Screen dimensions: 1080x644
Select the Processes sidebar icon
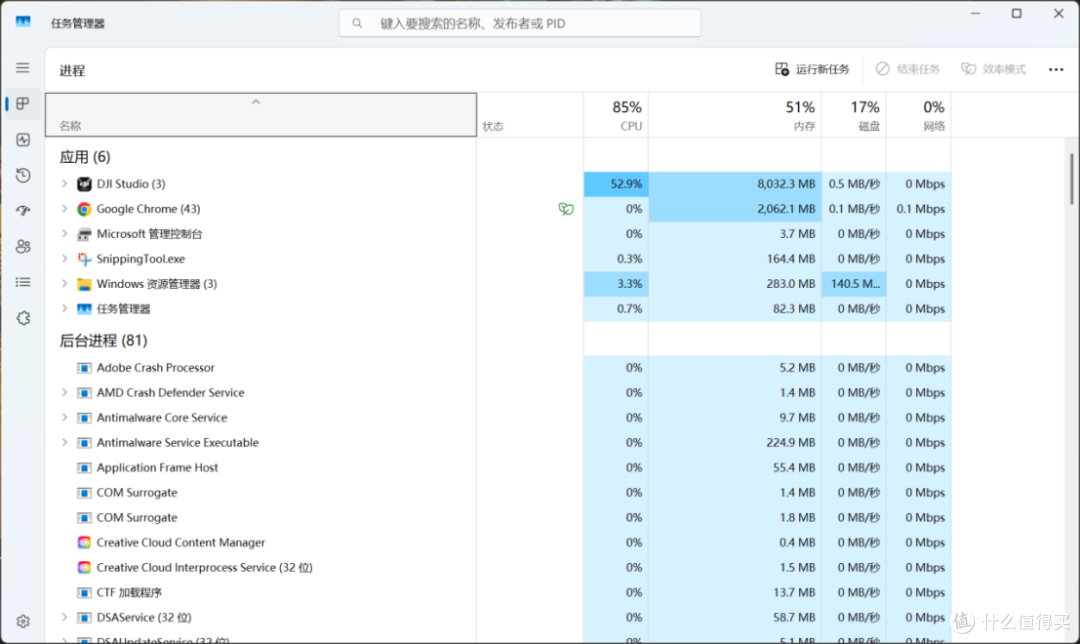pos(23,103)
